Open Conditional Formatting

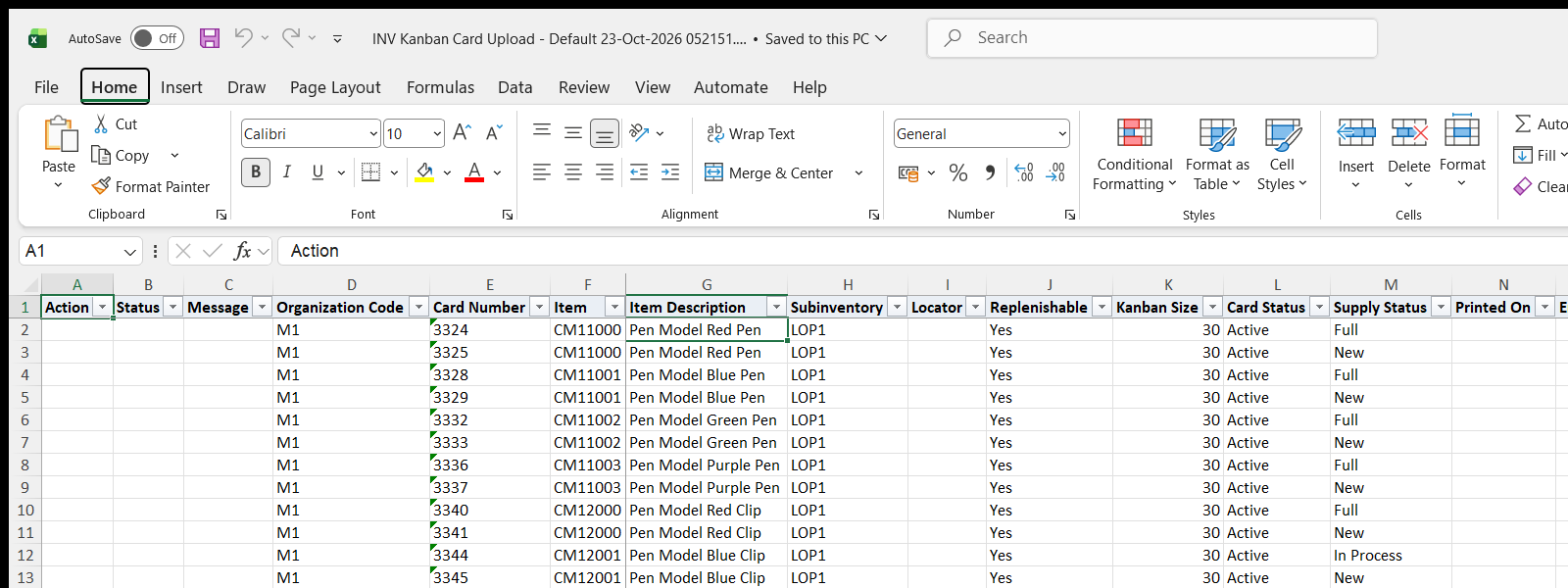point(1134,154)
